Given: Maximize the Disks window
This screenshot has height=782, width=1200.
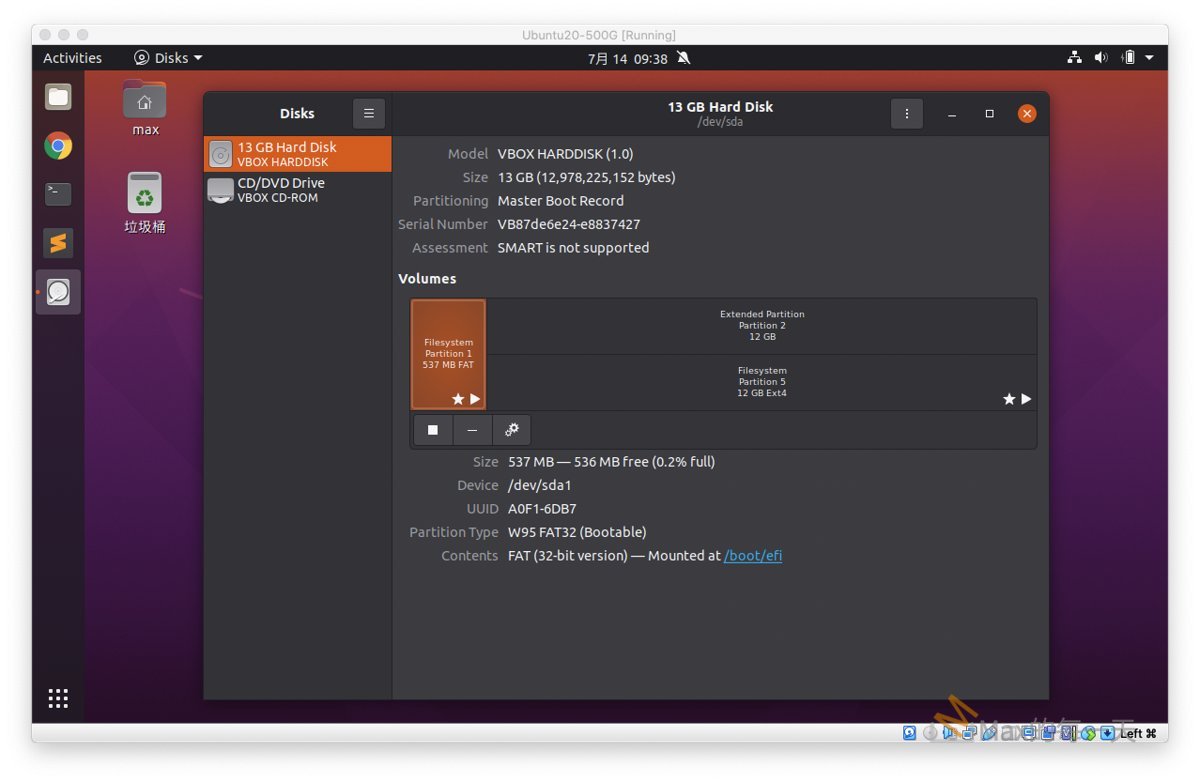Looking at the screenshot, I should (x=989, y=114).
